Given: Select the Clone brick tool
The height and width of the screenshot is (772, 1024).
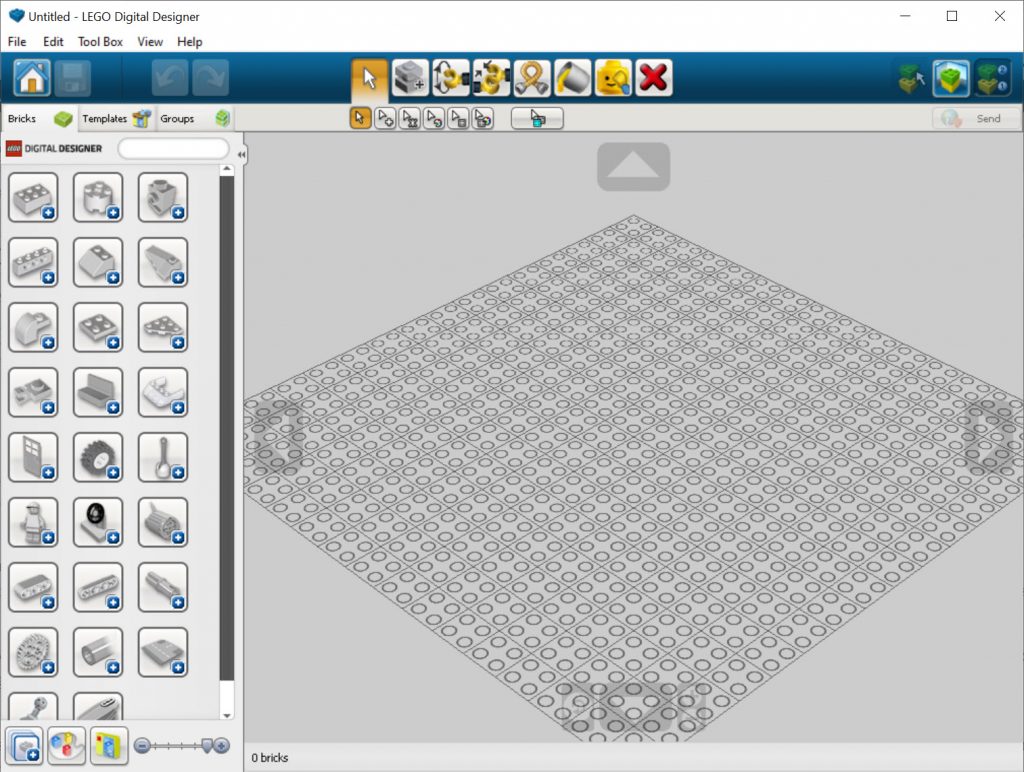Looking at the screenshot, I should 410,78.
